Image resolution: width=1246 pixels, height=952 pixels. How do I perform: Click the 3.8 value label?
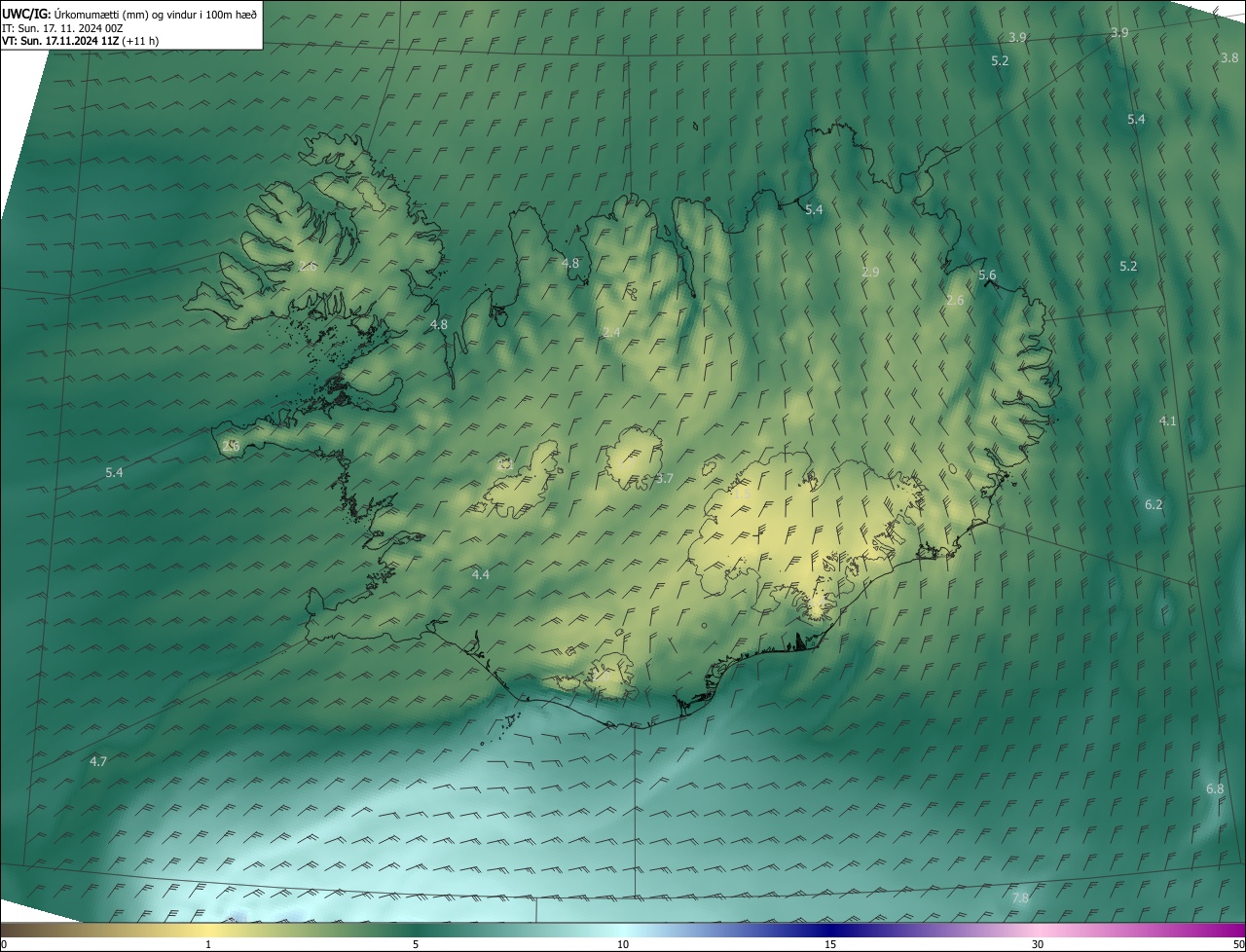click(x=1229, y=57)
